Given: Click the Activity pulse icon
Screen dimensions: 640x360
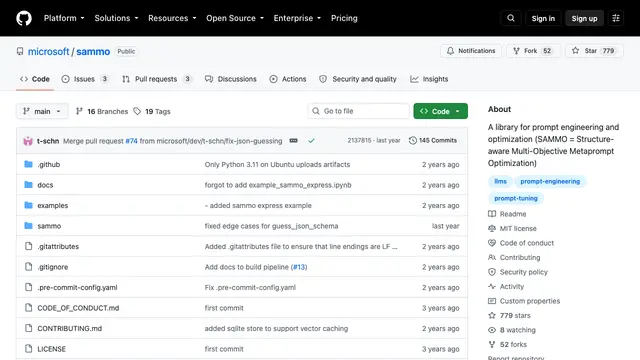Looking at the screenshot, I should pos(492,287).
